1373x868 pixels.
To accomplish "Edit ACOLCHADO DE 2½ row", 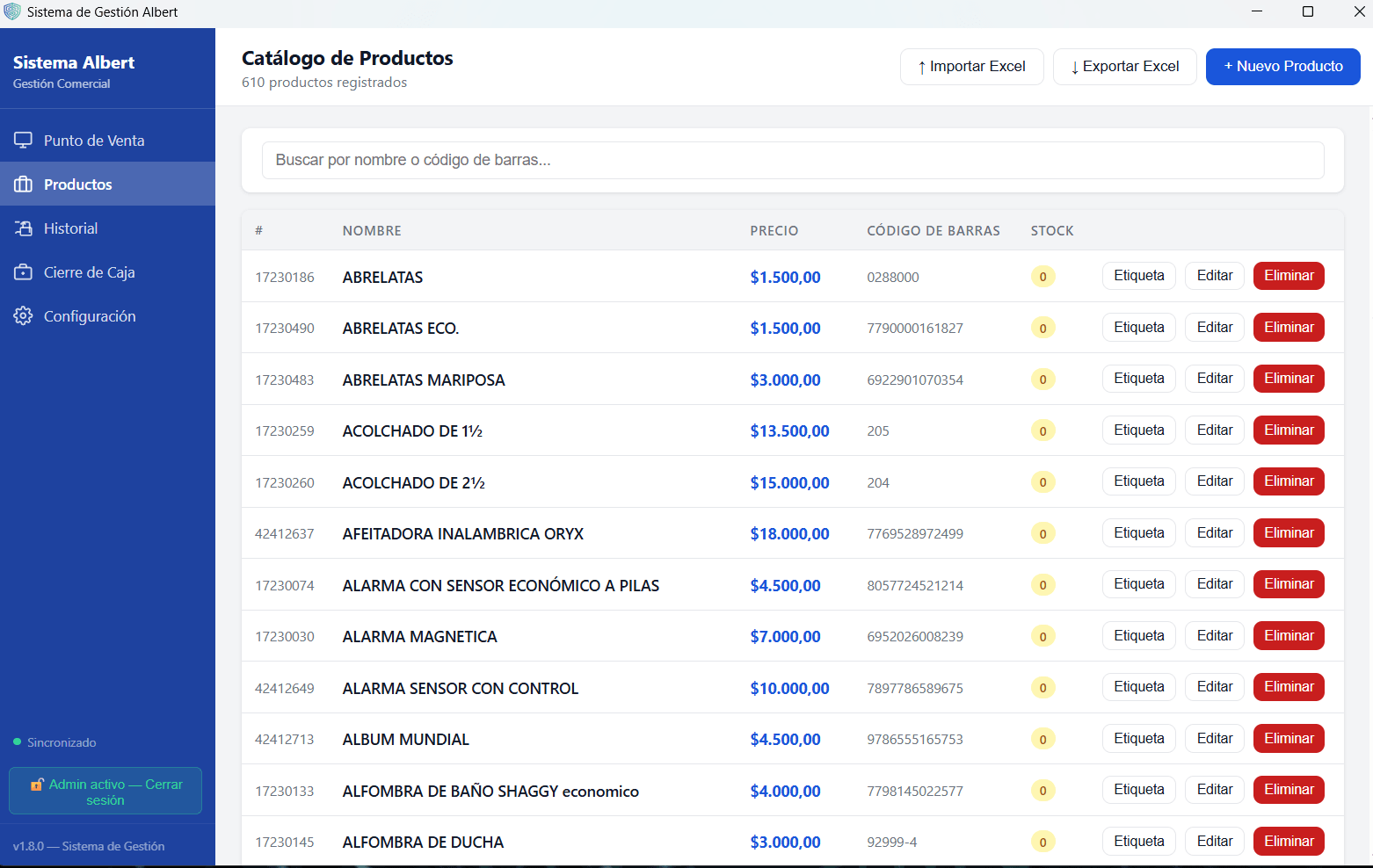I will [x=1215, y=481].
